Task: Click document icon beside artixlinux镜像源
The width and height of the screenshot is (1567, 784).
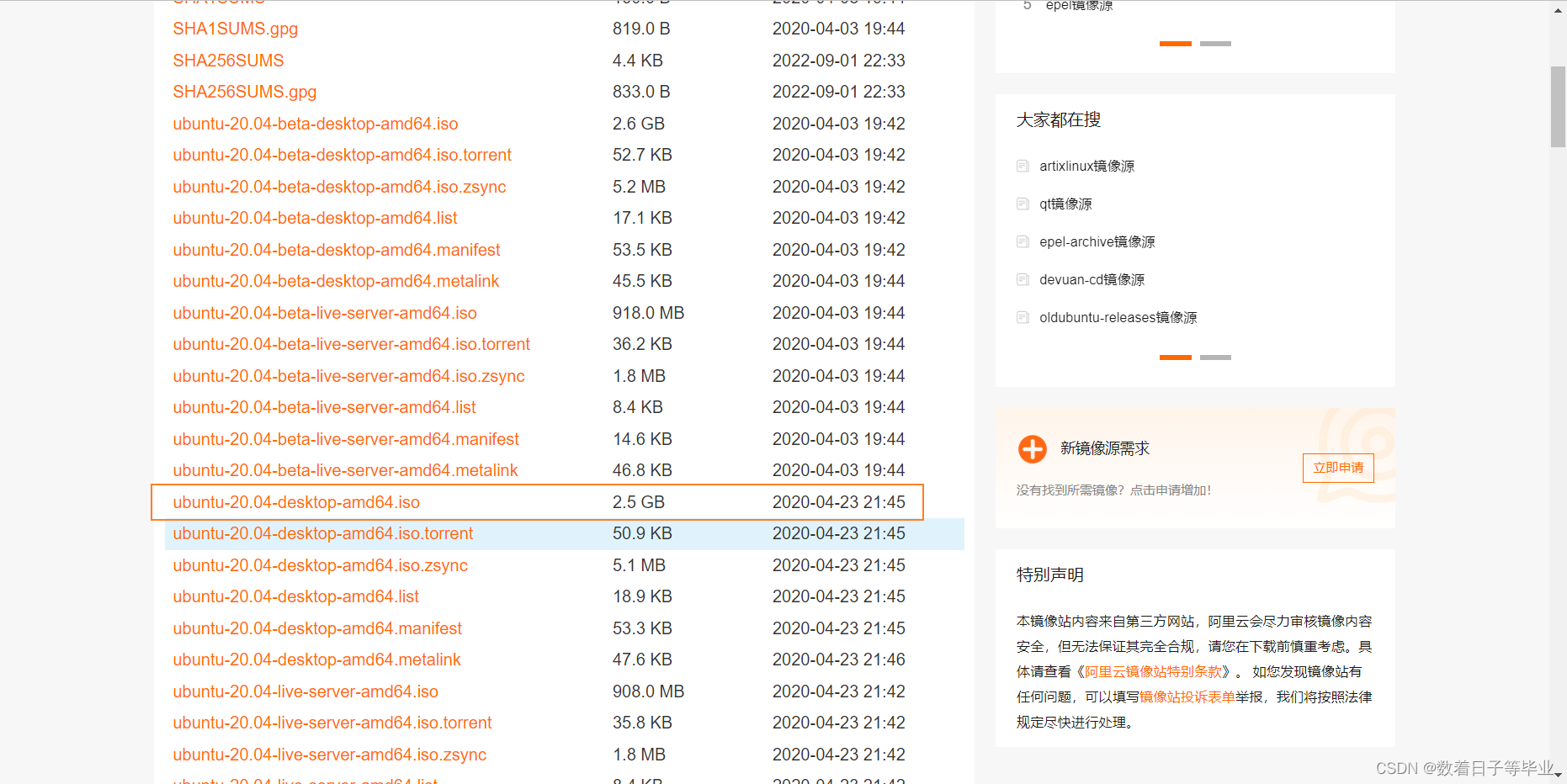Action: (1023, 166)
